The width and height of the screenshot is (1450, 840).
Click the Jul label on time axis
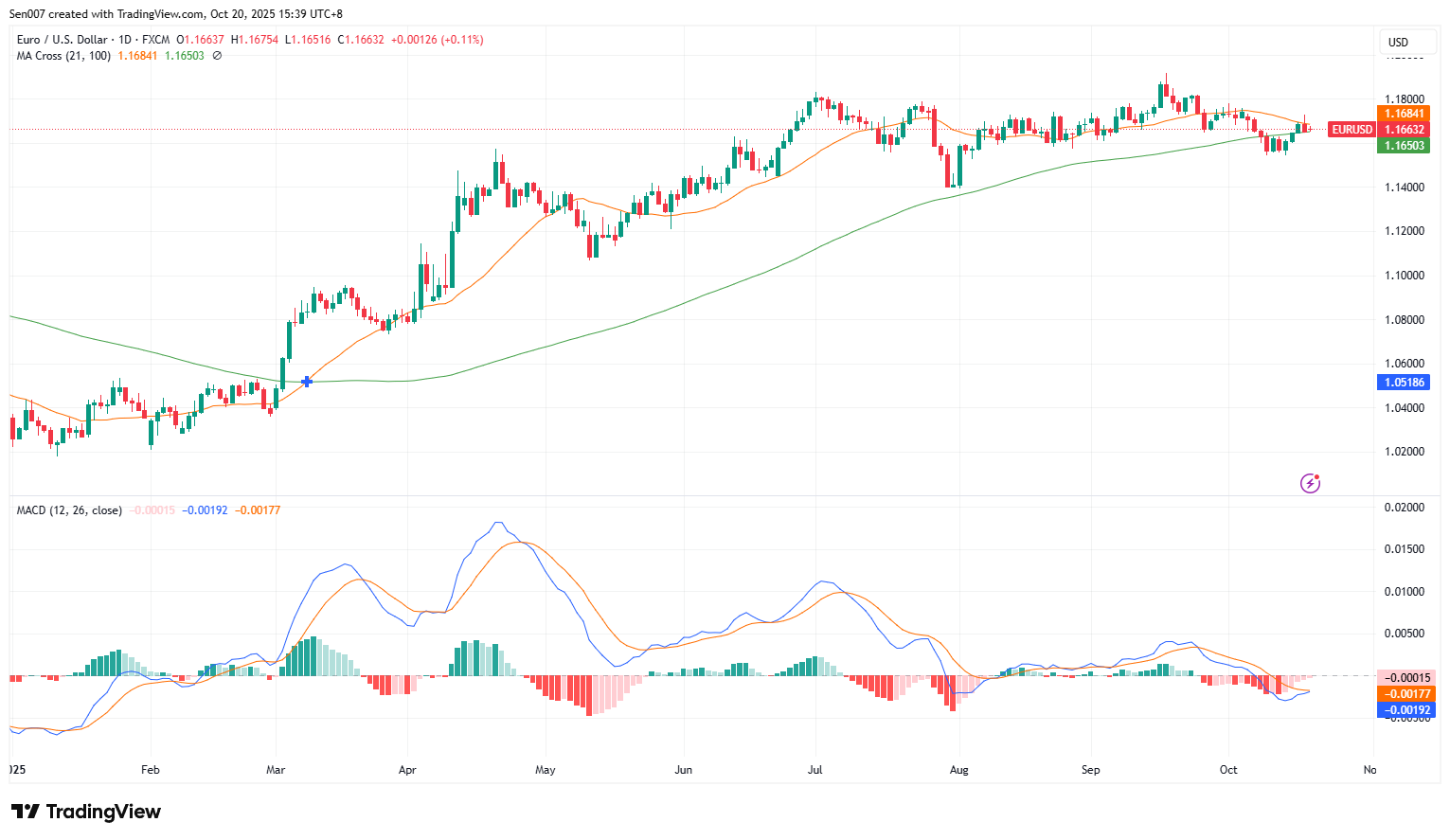point(815,770)
